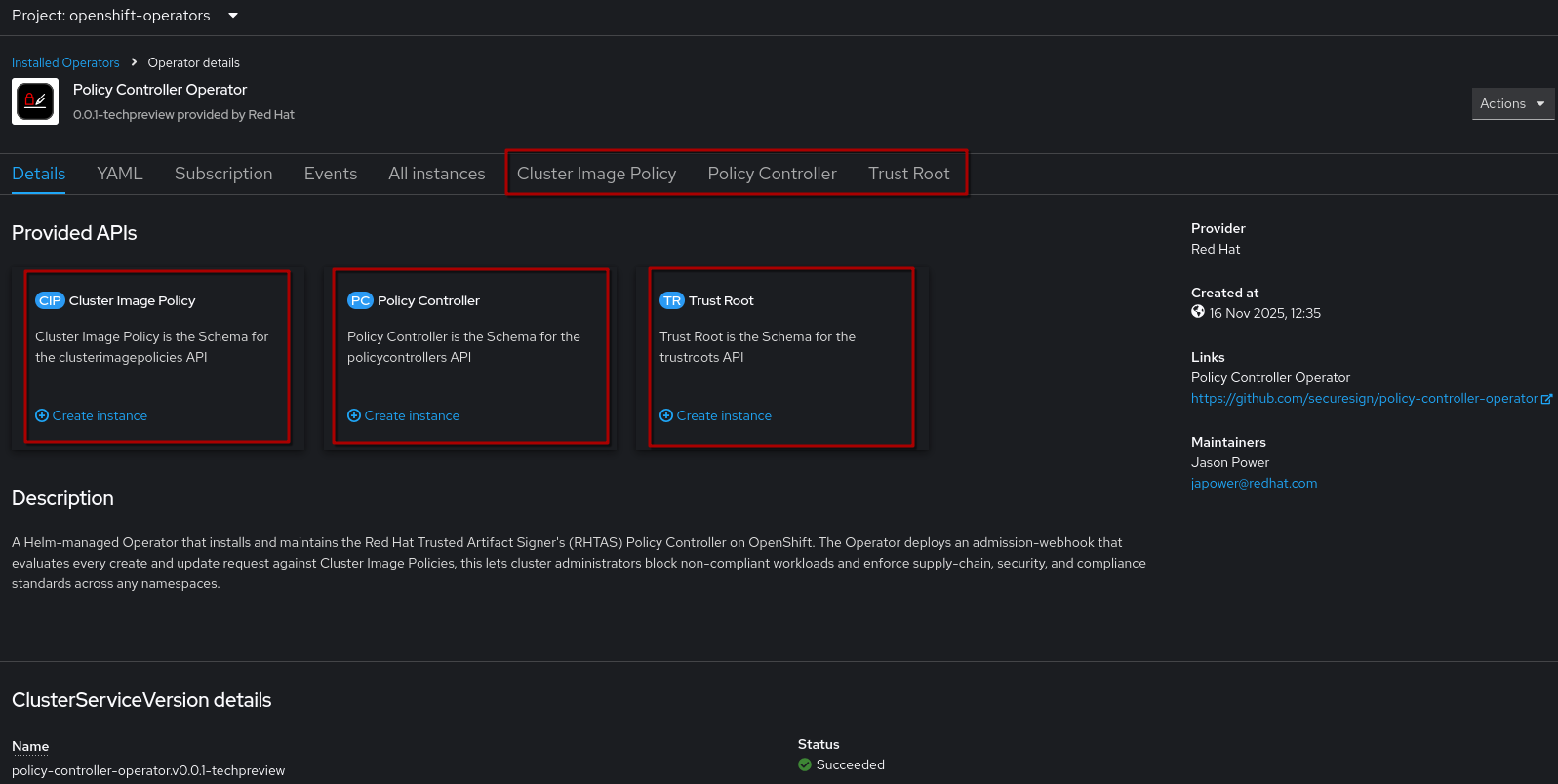Click the CIP badge icon
Image resolution: width=1558 pixels, height=784 pixels.
(50, 300)
